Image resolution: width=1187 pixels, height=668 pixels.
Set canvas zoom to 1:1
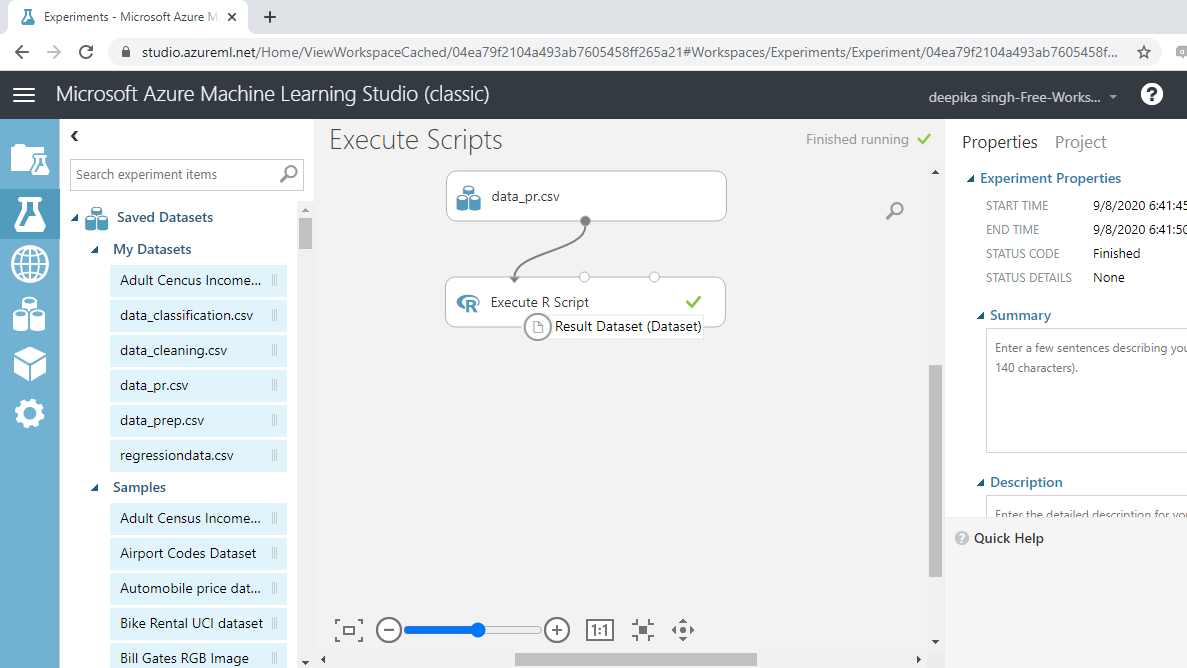[x=600, y=630]
